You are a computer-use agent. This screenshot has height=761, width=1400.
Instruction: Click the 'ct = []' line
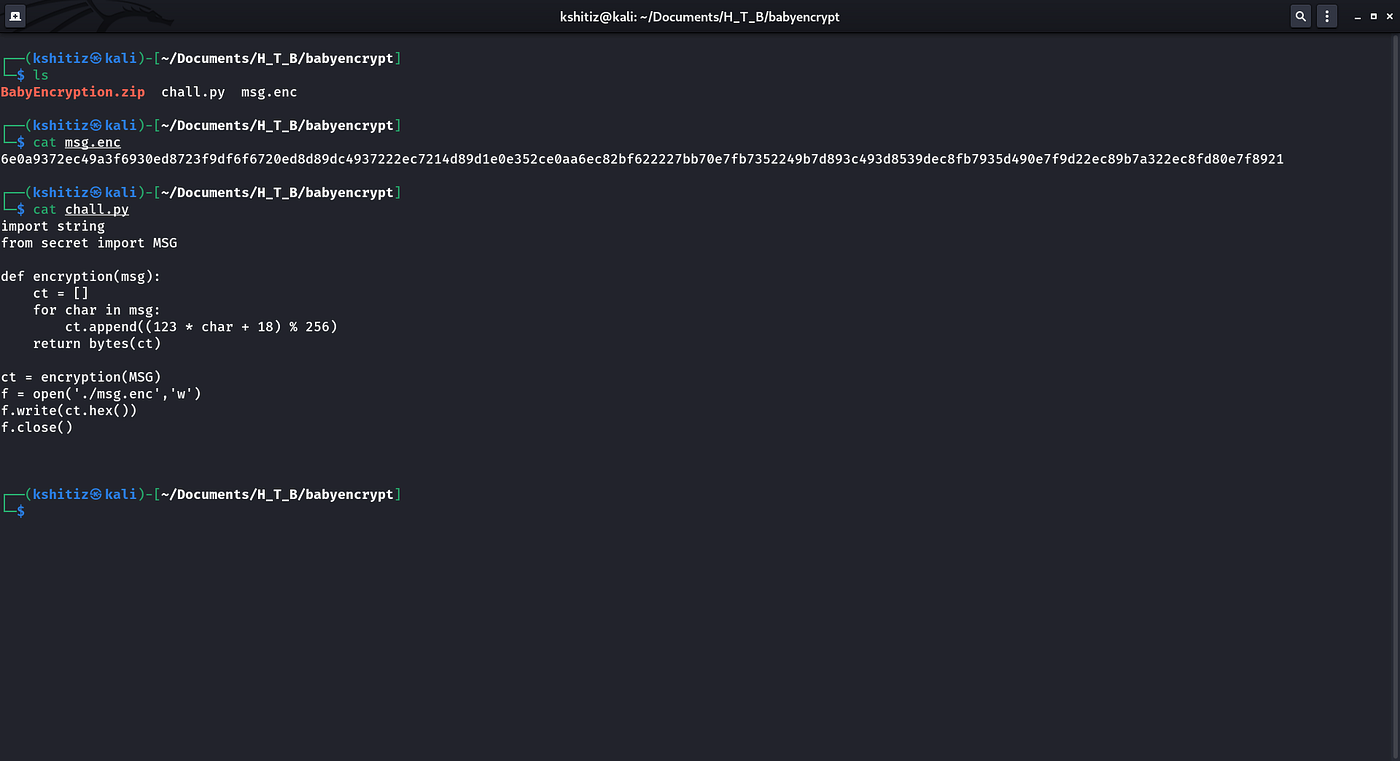click(x=61, y=293)
